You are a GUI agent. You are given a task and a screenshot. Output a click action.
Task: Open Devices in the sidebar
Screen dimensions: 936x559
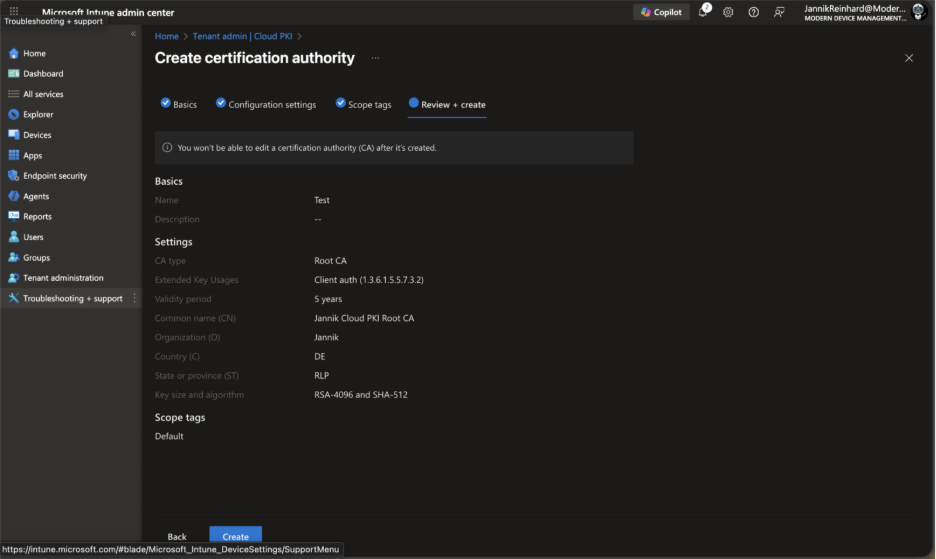click(x=37, y=135)
